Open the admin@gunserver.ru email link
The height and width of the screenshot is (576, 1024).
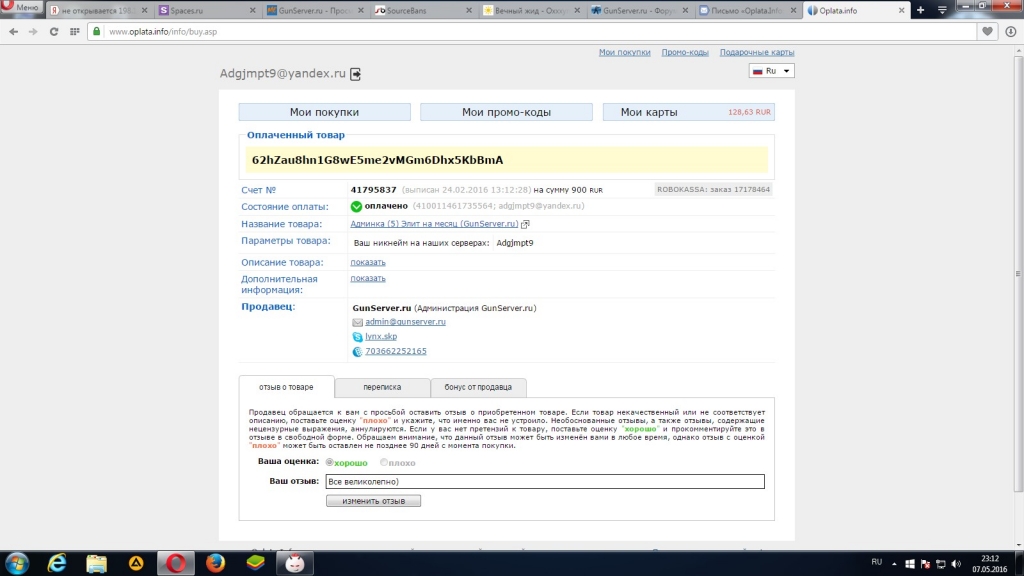coord(405,322)
